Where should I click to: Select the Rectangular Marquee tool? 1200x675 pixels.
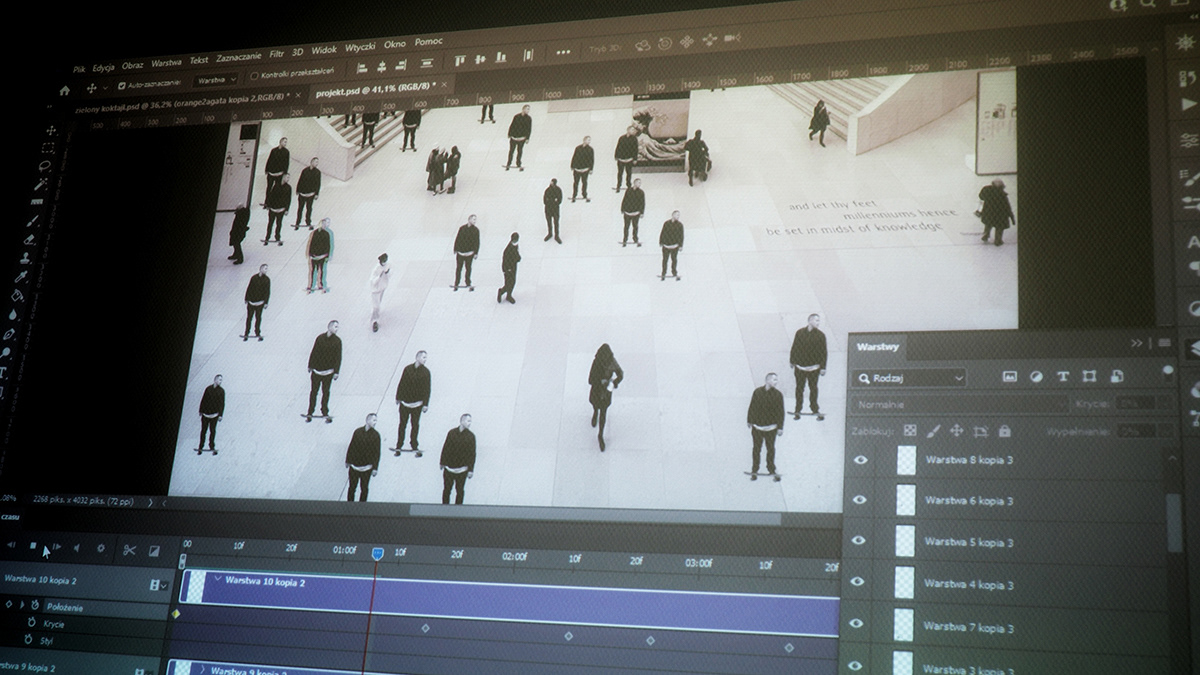48,148
